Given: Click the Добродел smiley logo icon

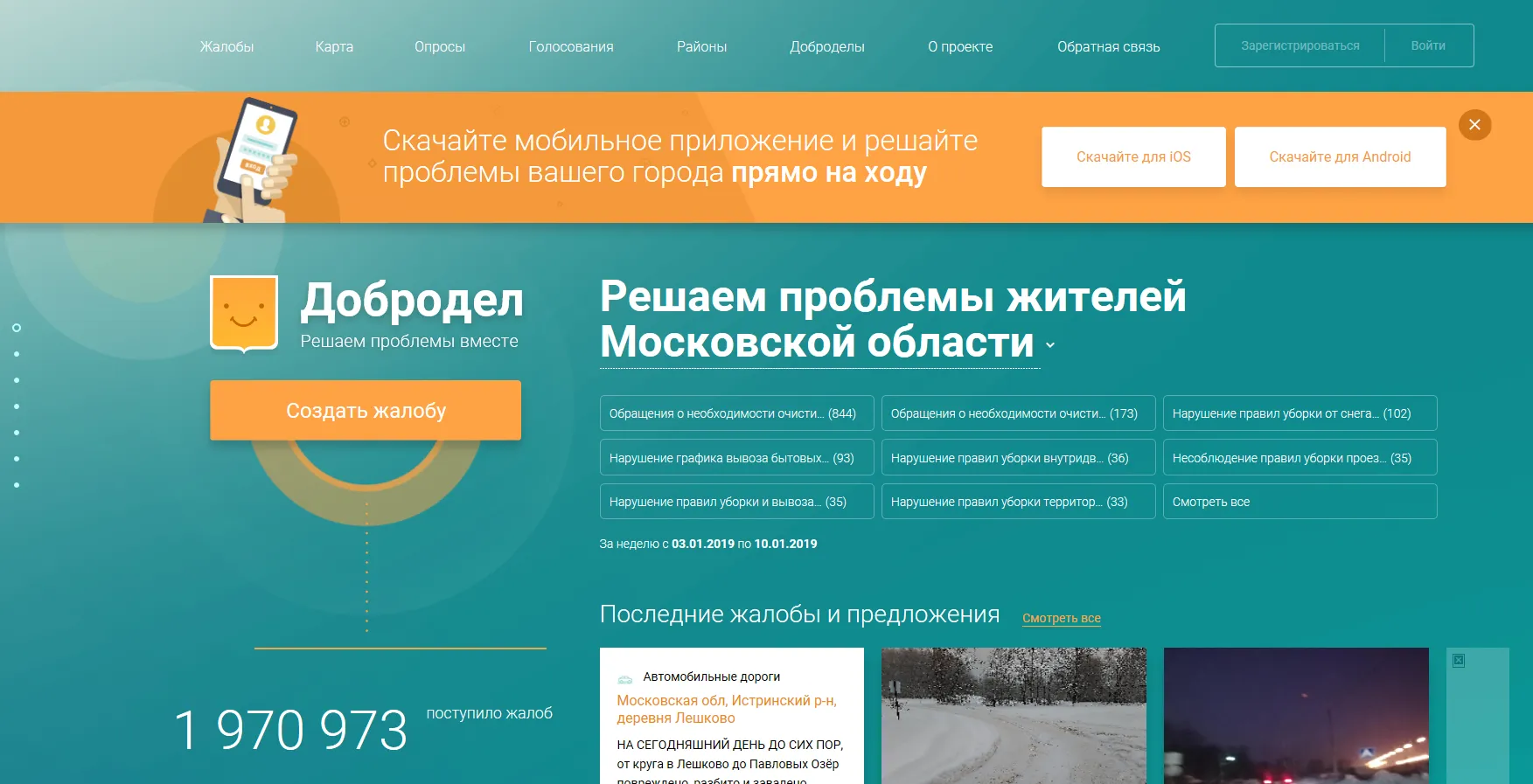Looking at the screenshot, I should 244,313.
